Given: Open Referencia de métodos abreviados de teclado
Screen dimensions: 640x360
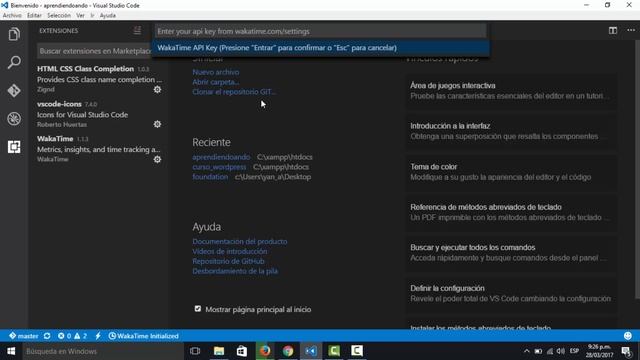Looking at the screenshot, I should click(x=511, y=212).
